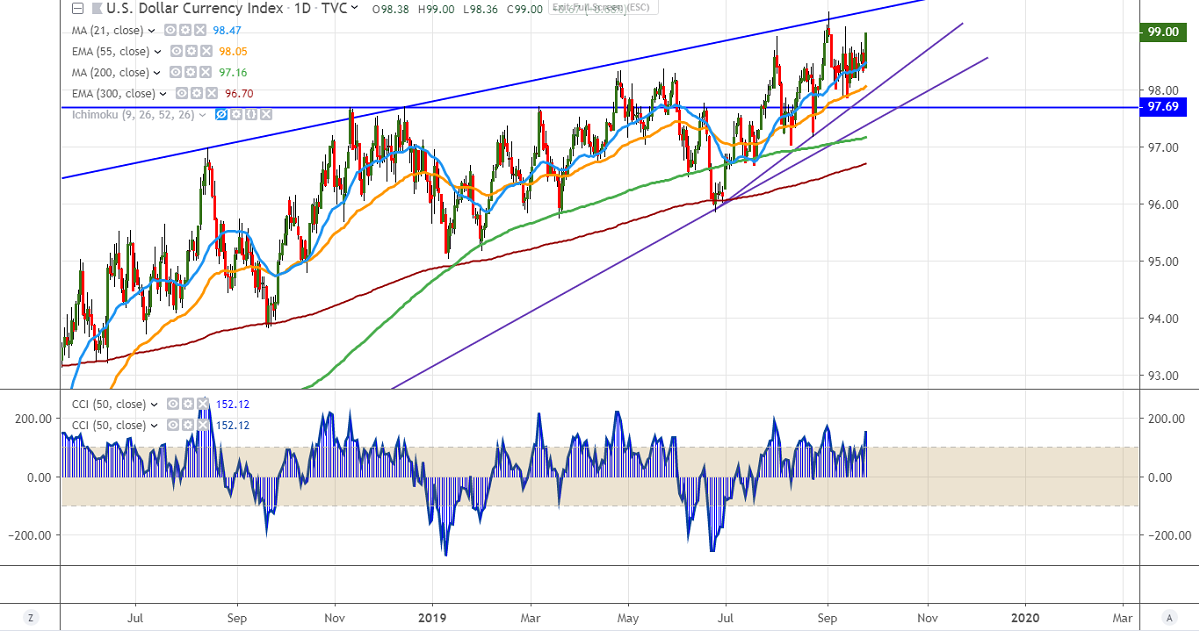Click the MA (200, close) legend label
This screenshot has height=631, width=1199.
(x=110, y=73)
